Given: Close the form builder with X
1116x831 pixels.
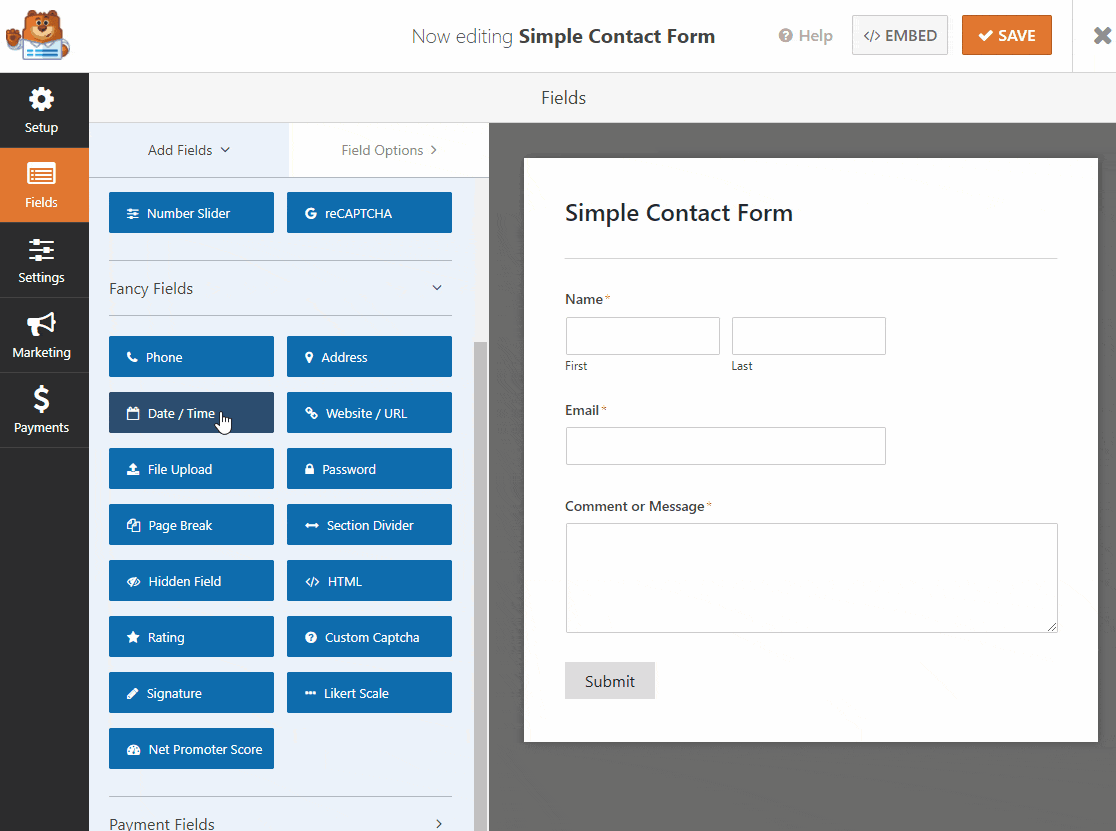Looking at the screenshot, I should [x=1102, y=36].
